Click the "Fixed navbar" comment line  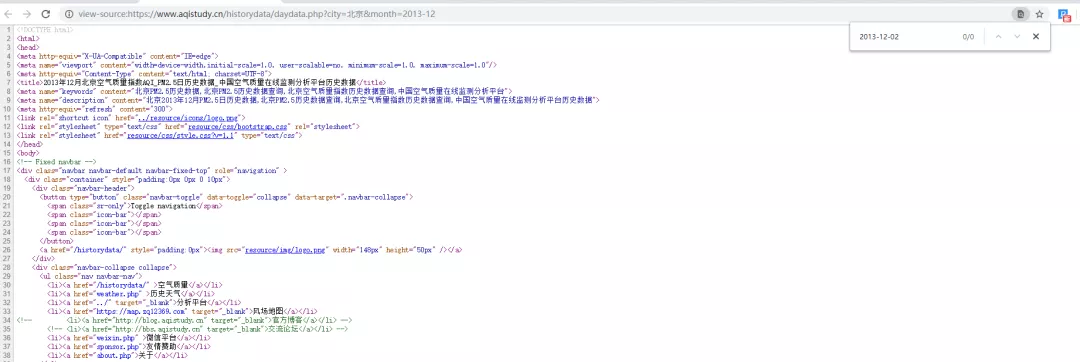(56, 162)
